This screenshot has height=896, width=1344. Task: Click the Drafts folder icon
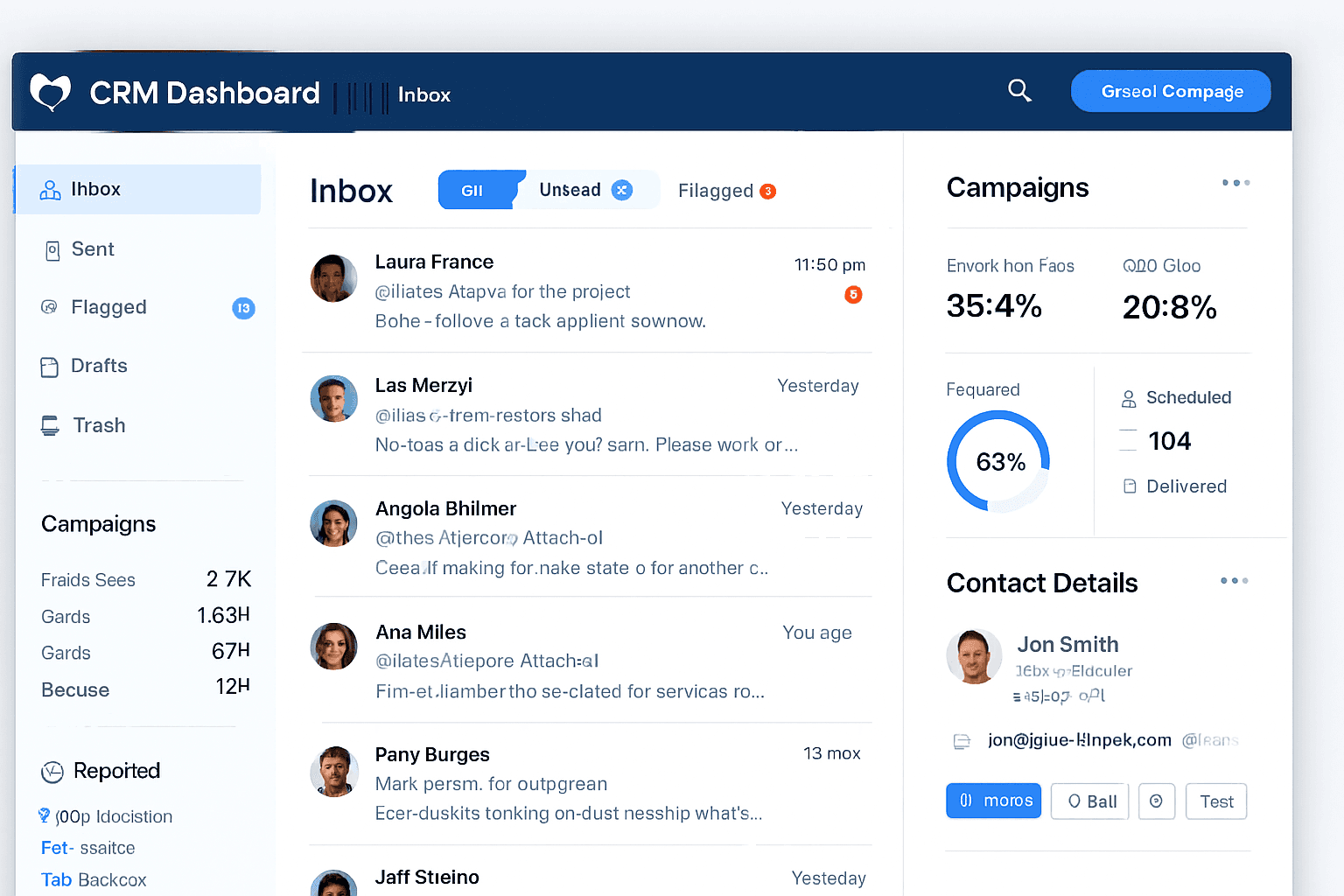[50, 367]
